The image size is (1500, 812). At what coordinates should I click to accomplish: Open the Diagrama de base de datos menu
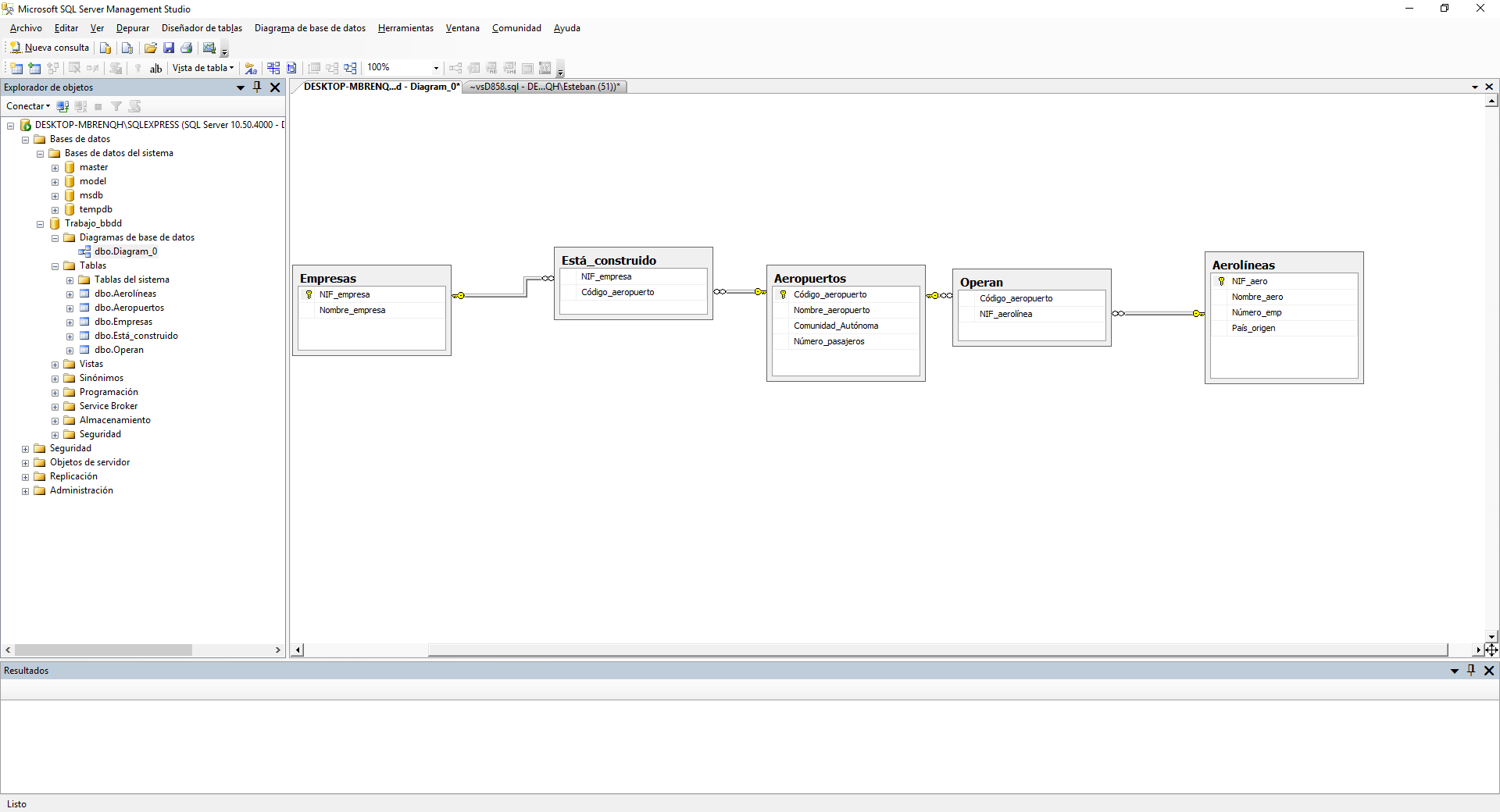tap(310, 28)
